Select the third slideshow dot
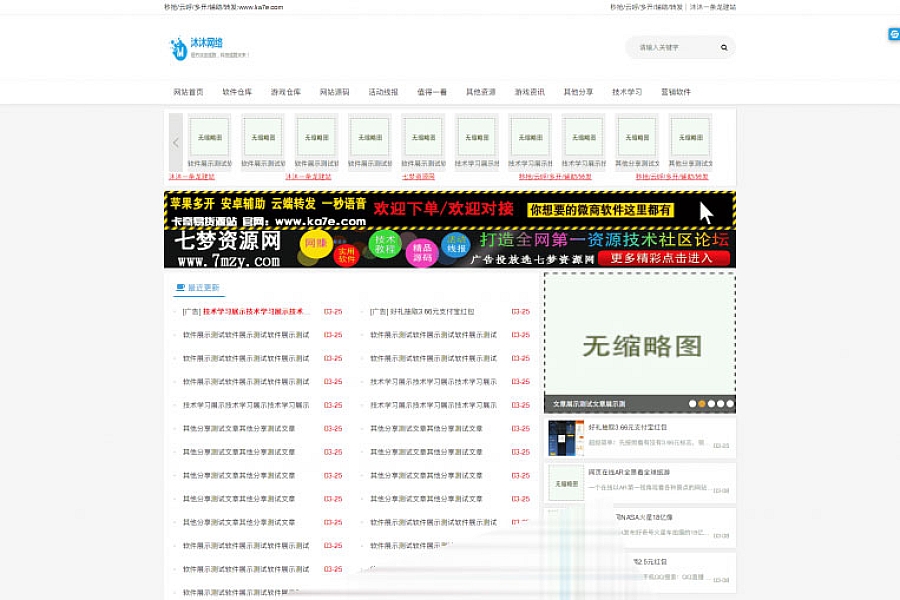Viewport: 900px width, 600px height. 711,404
